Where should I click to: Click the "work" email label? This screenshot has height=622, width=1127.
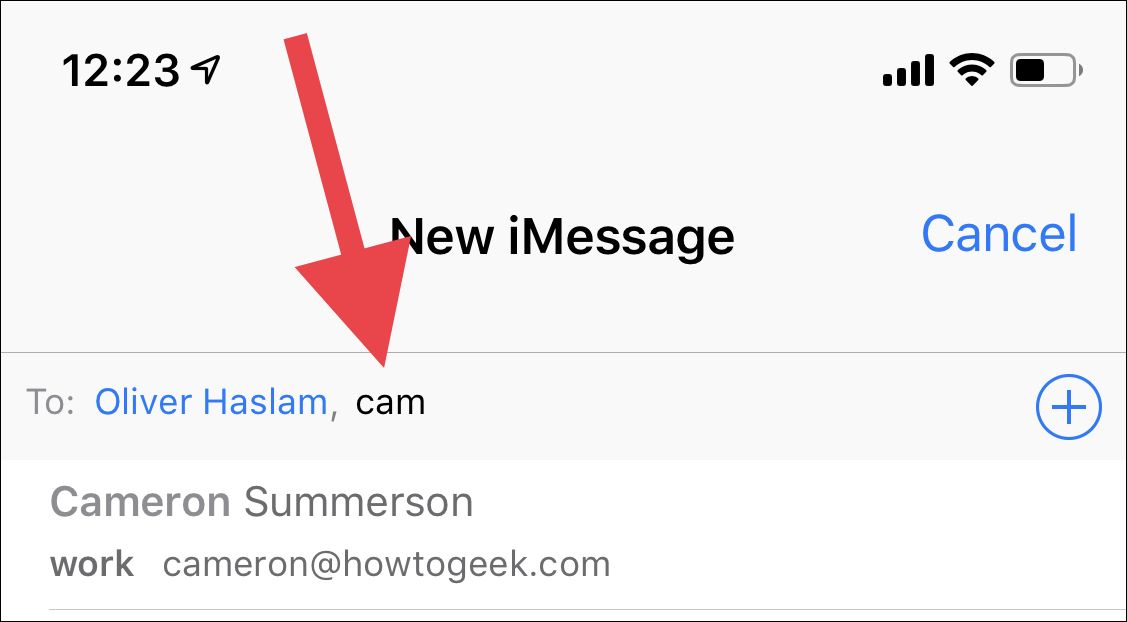tap(92, 564)
